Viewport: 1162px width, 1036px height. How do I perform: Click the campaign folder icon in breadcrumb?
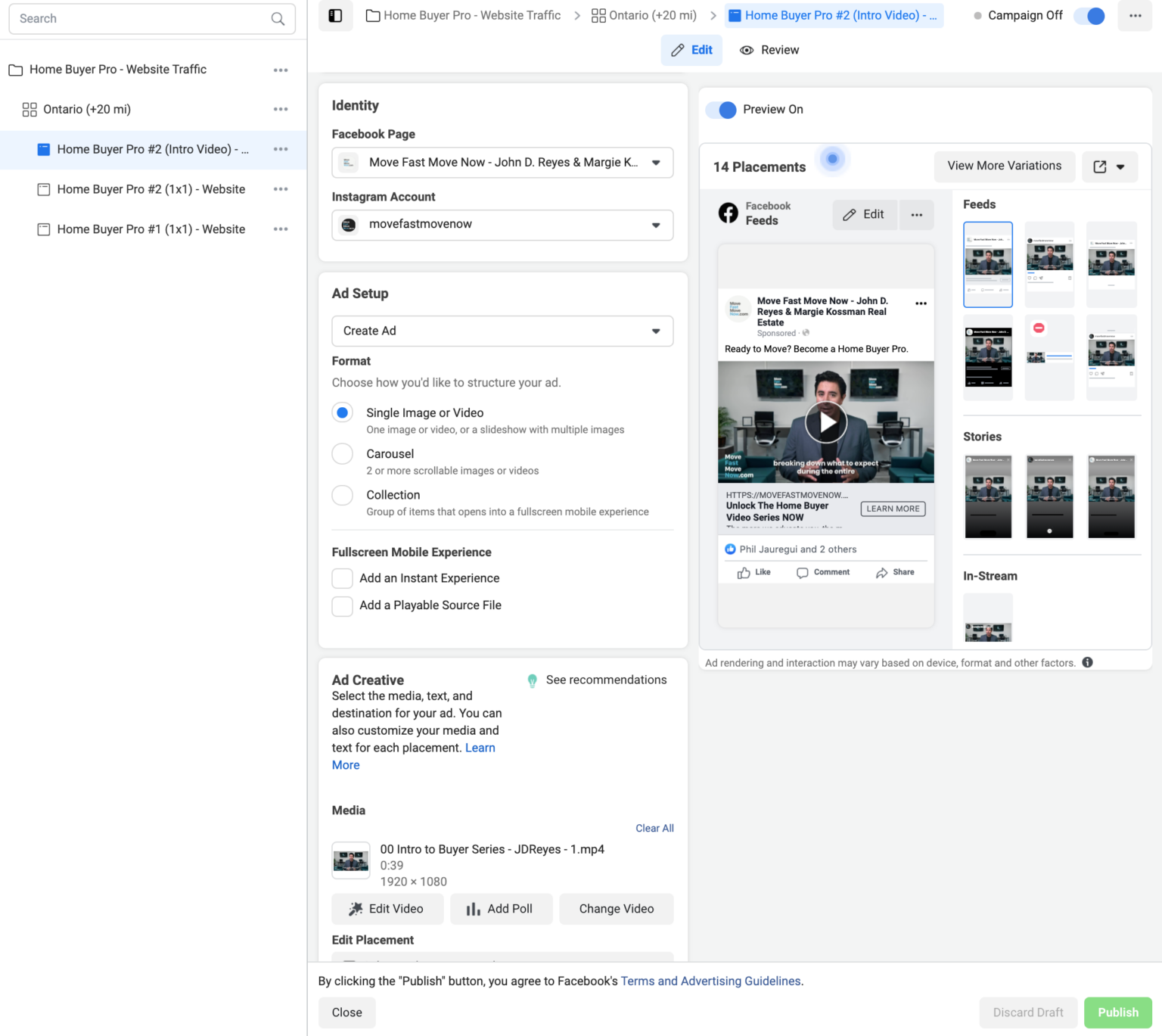[372, 16]
